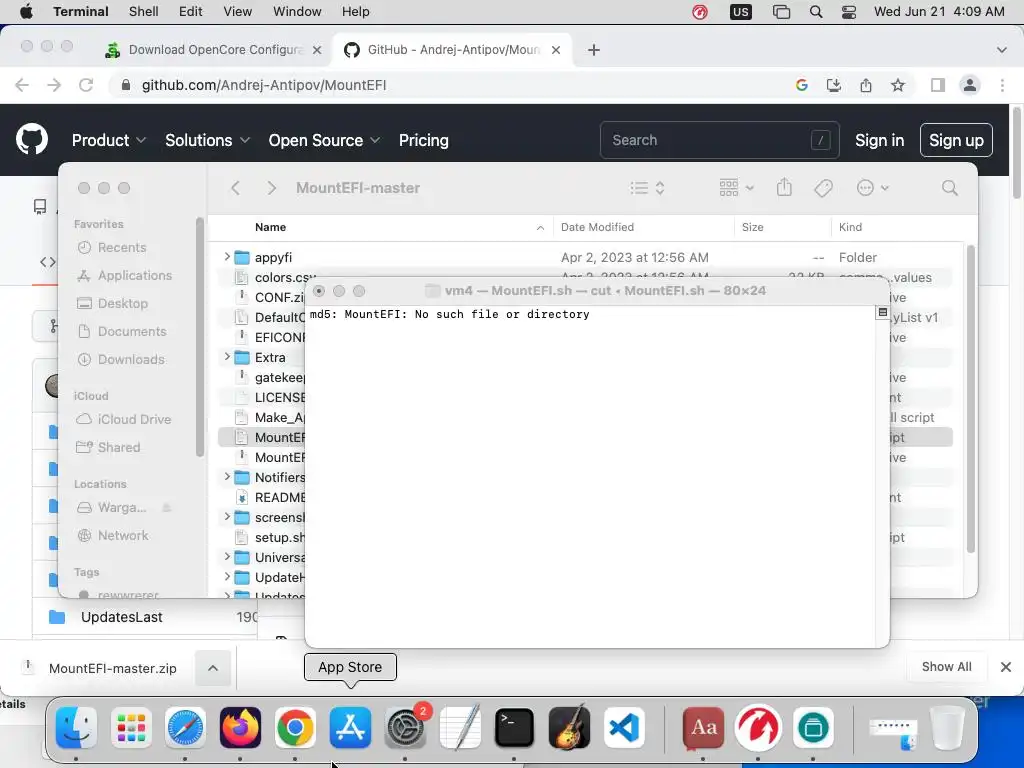Open Spotlight search in menu bar
Viewport: 1024px width, 768px height.
click(816, 12)
